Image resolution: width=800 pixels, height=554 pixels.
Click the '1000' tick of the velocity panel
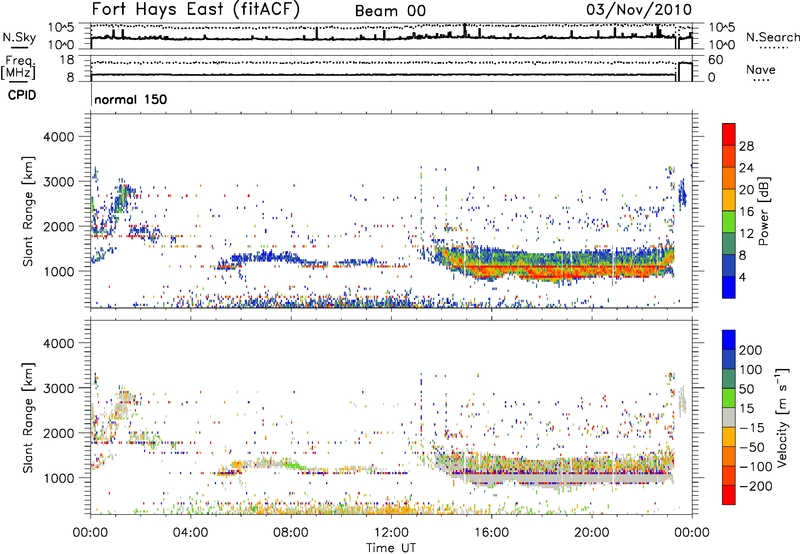pos(58,478)
